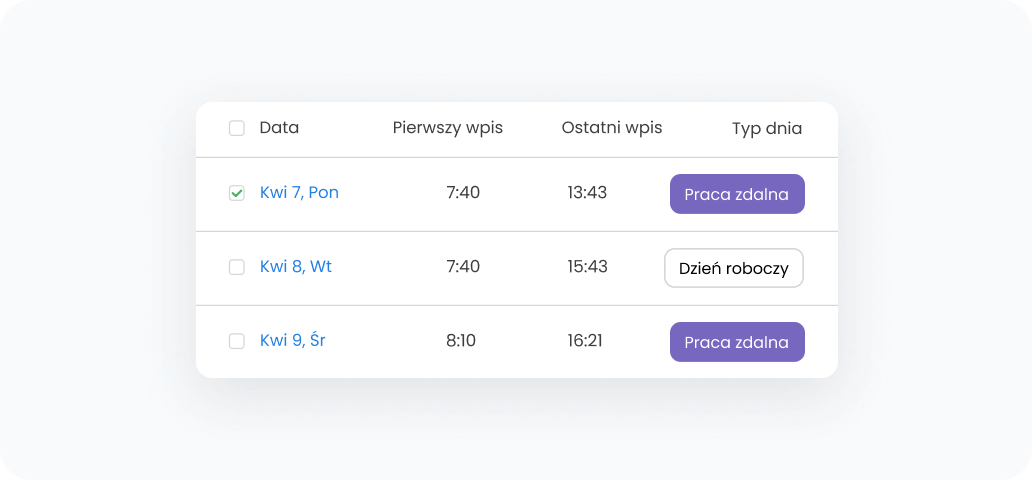Screen dimensions: 1032x480
Task: Select the 16:21 last entry time
Action: 585,341
